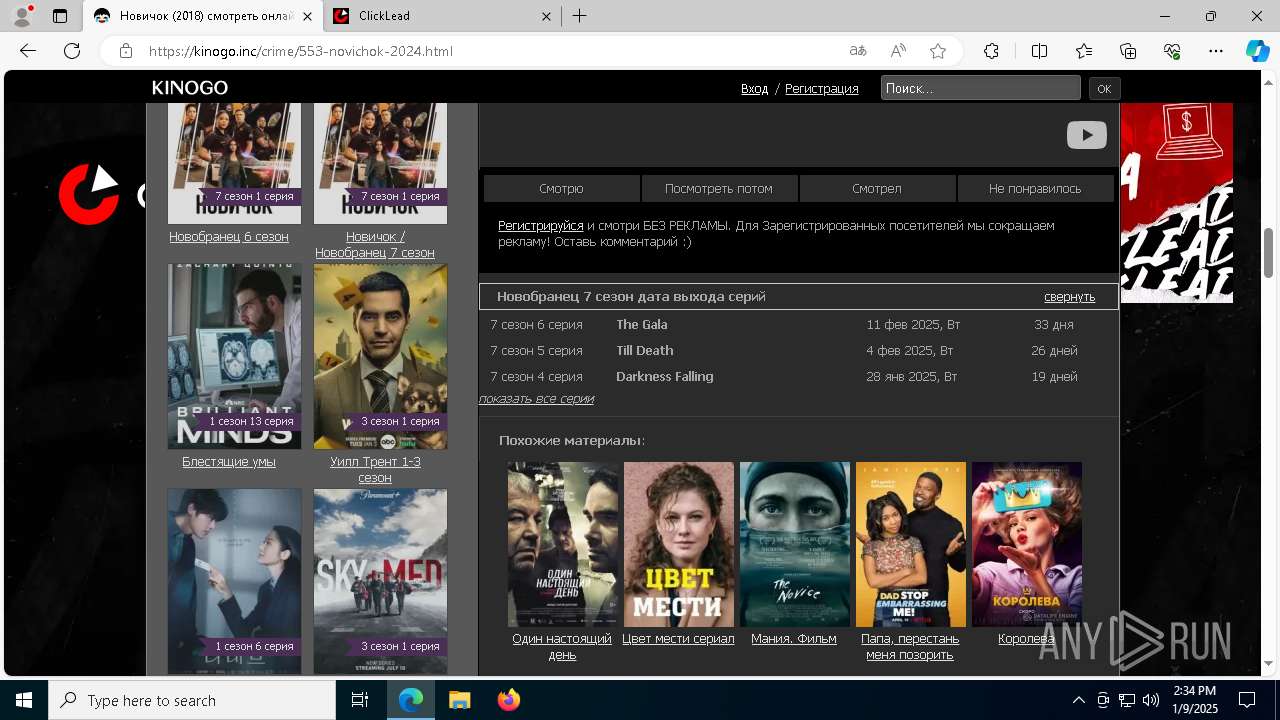This screenshot has width=1280, height=720.
Task: Open the Цвет мести сериал link
Action: click(678, 639)
